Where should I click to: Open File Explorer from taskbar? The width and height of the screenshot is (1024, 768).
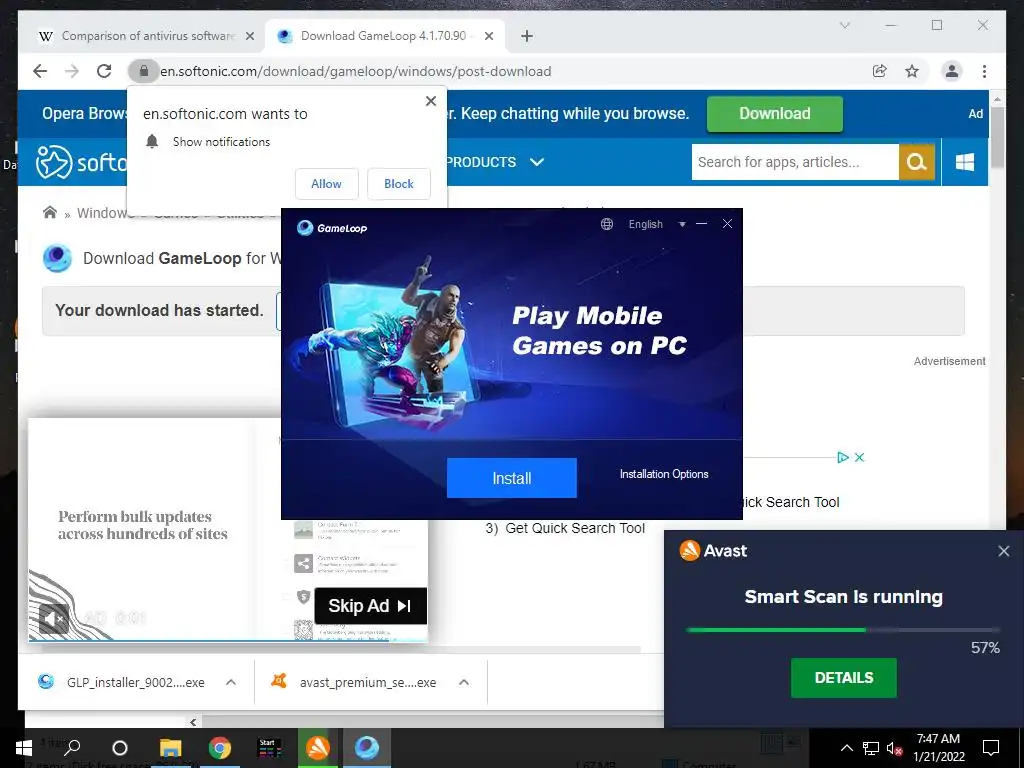click(x=170, y=748)
